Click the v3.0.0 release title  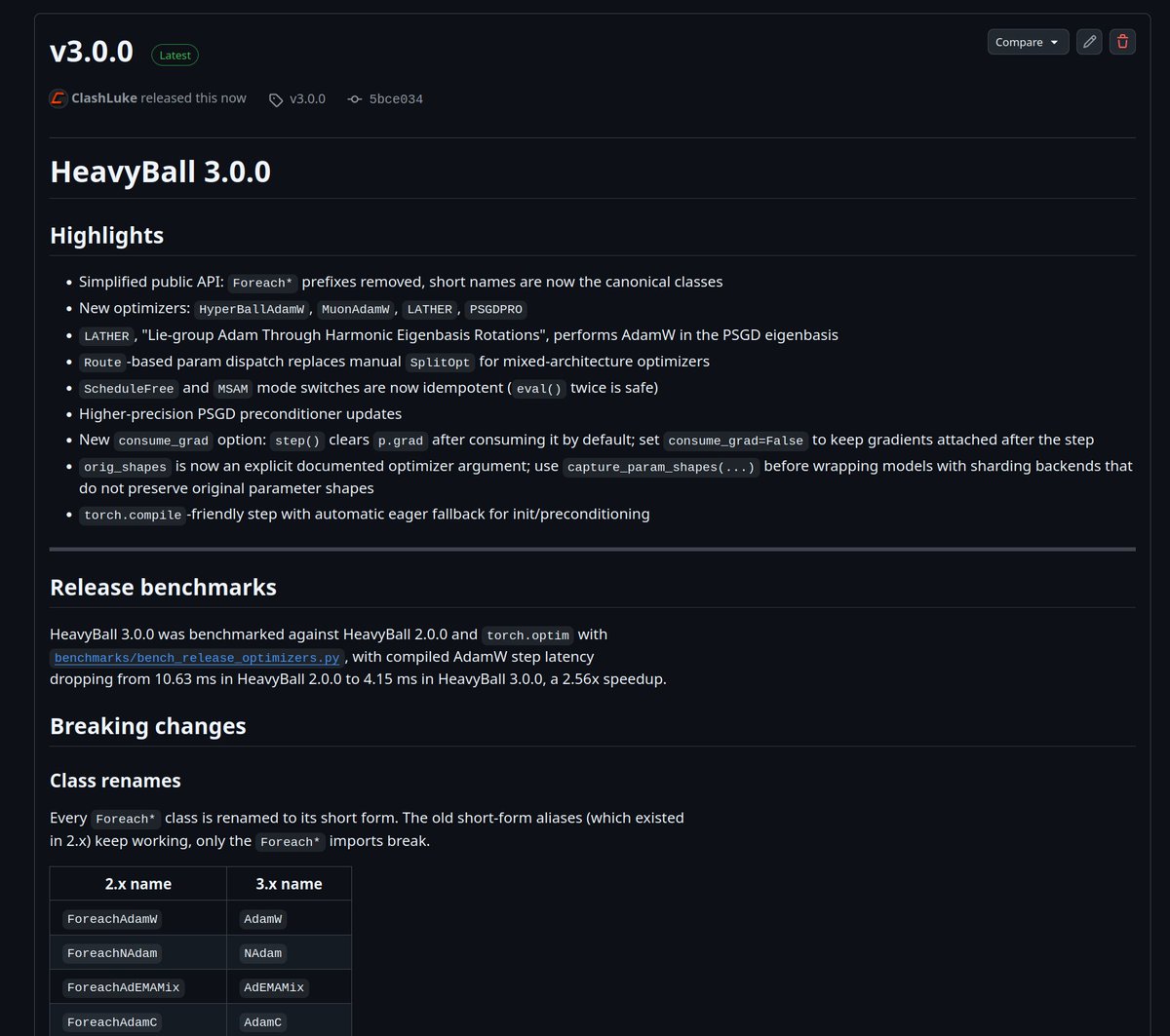point(92,52)
